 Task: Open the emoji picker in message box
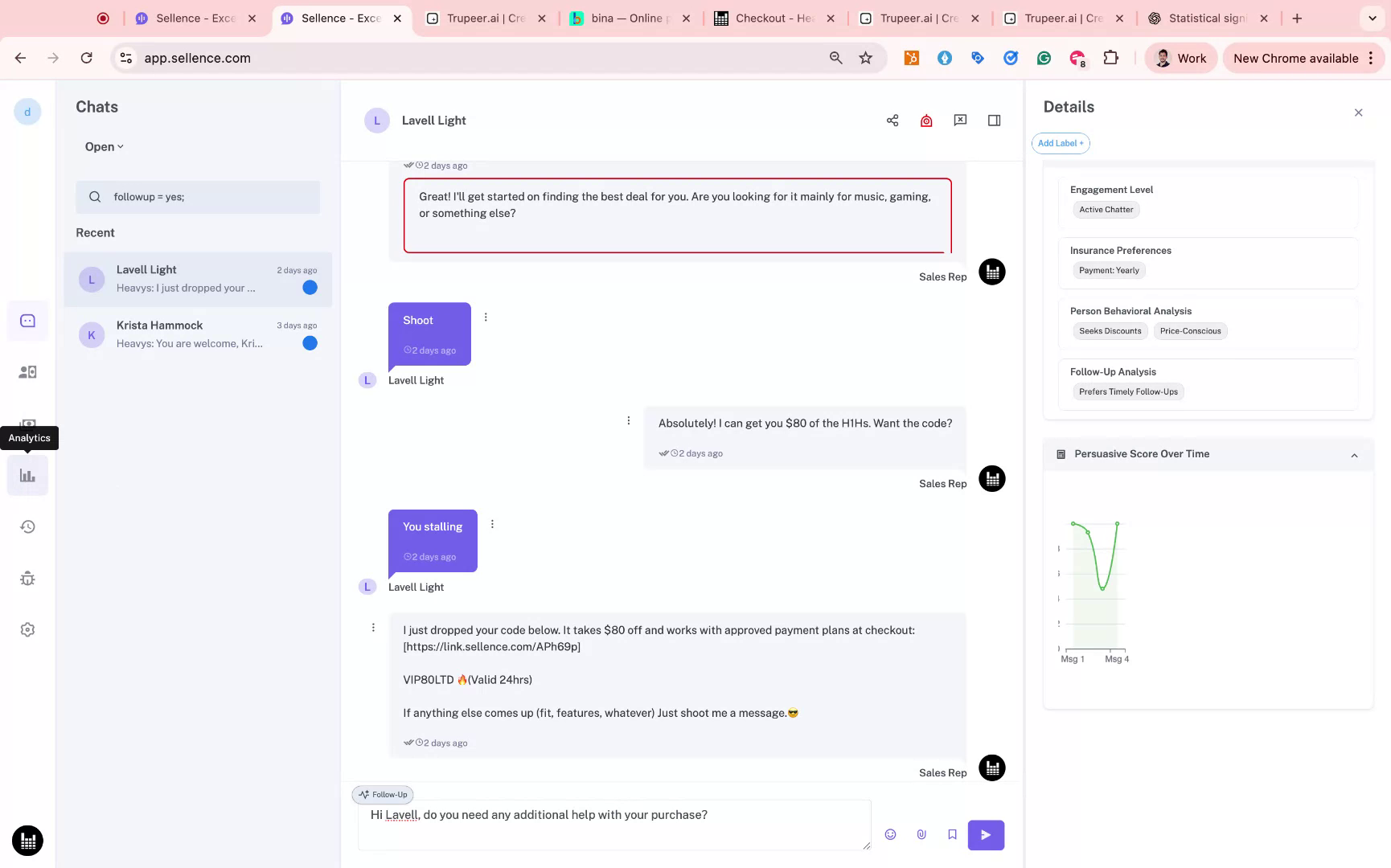coord(890,834)
